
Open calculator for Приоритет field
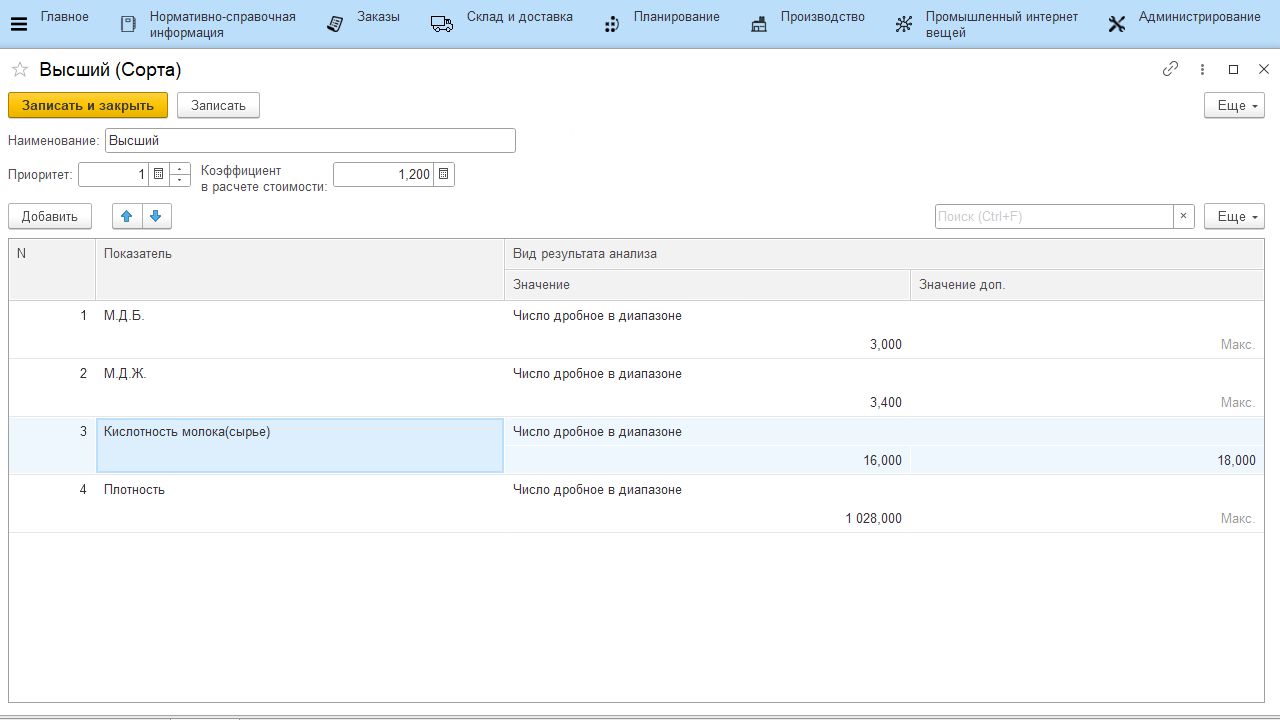[x=158, y=175]
